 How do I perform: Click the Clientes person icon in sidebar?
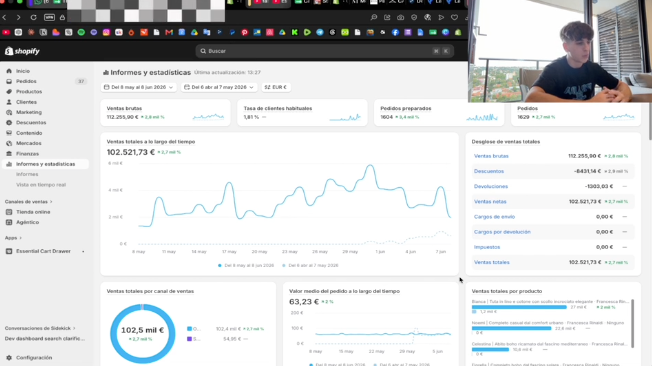(x=9, y=102)
